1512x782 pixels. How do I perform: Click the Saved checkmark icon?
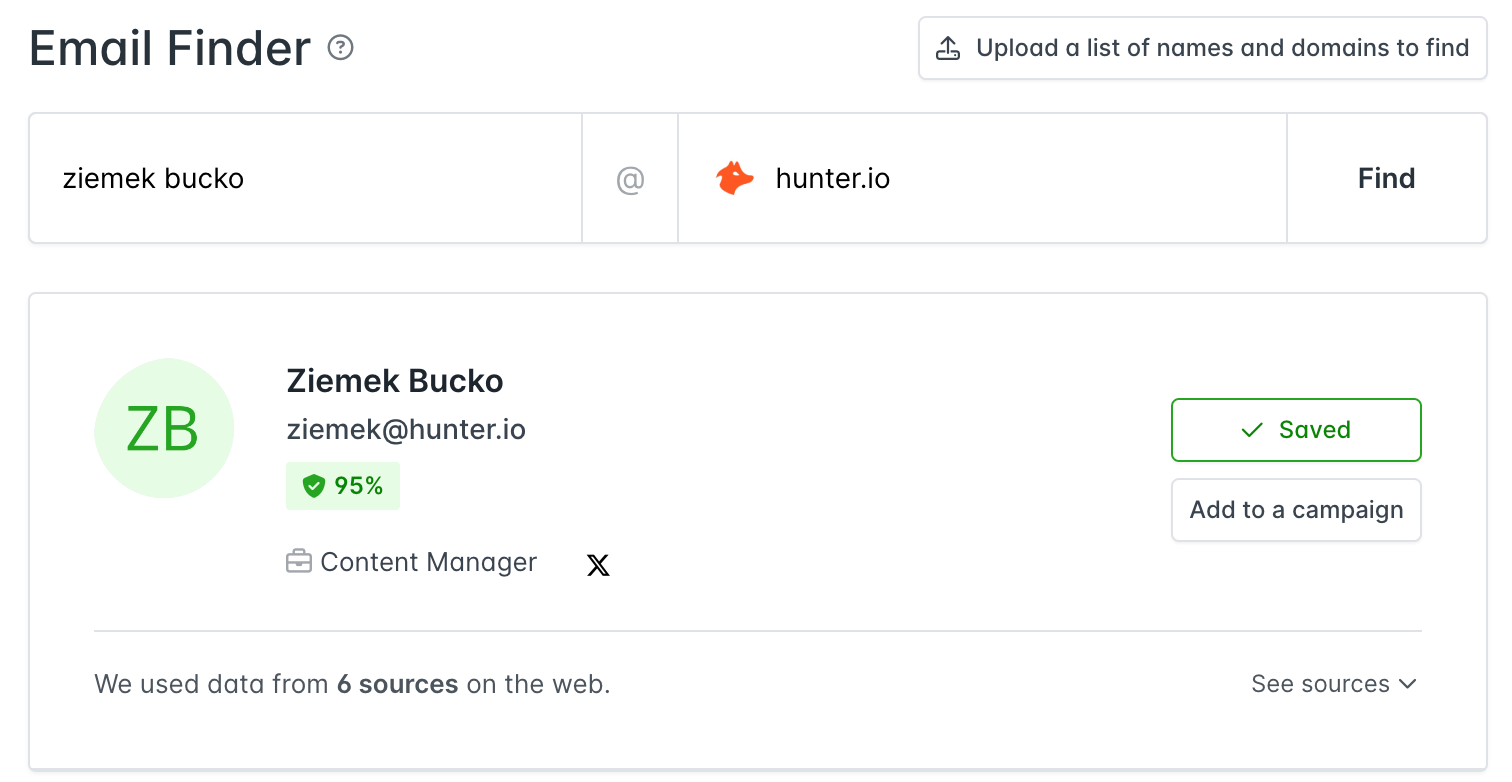coord(1252,430)
